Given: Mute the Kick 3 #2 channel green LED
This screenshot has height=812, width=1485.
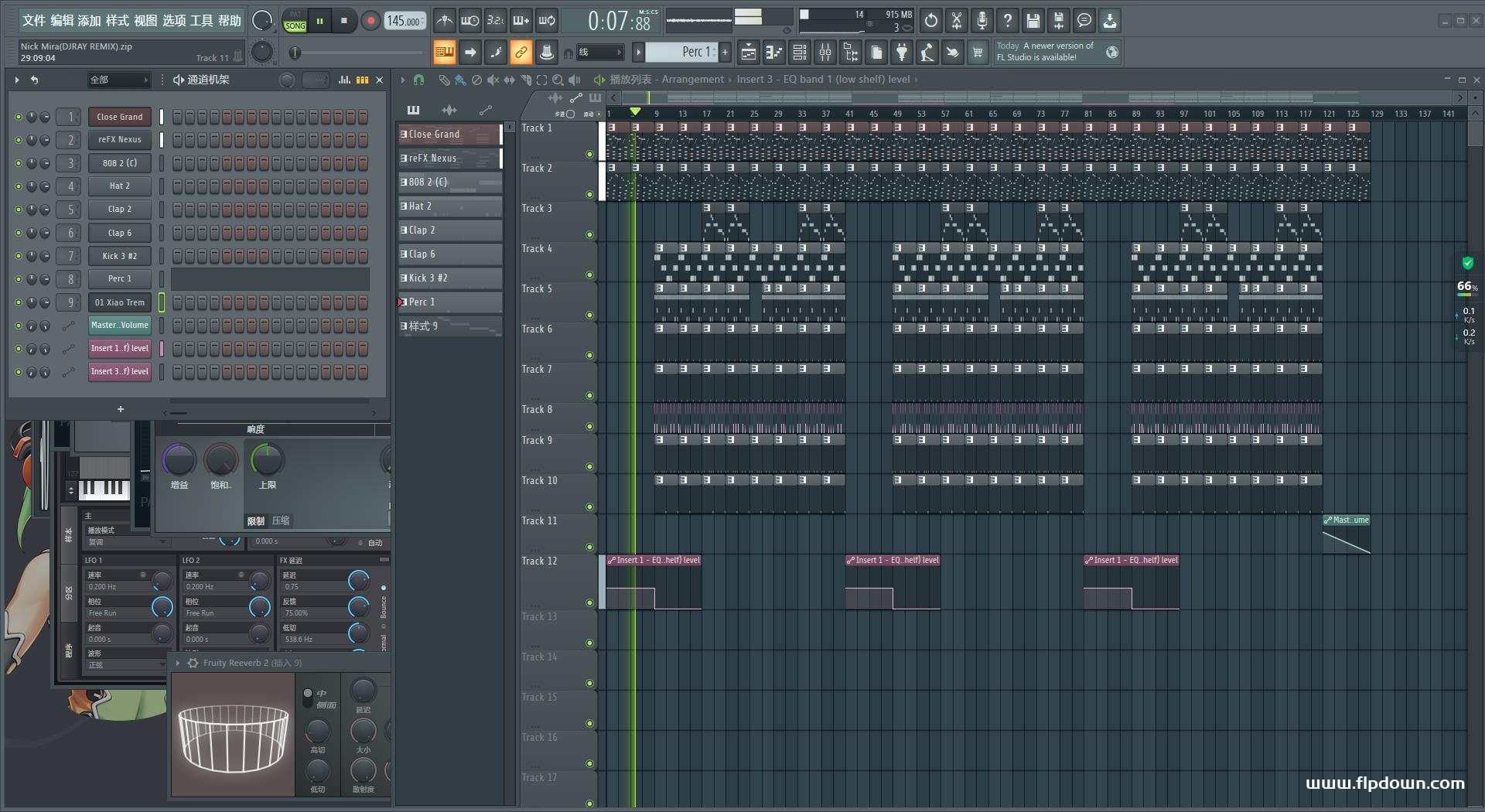Looking at the screenshot, I should 19,256.
